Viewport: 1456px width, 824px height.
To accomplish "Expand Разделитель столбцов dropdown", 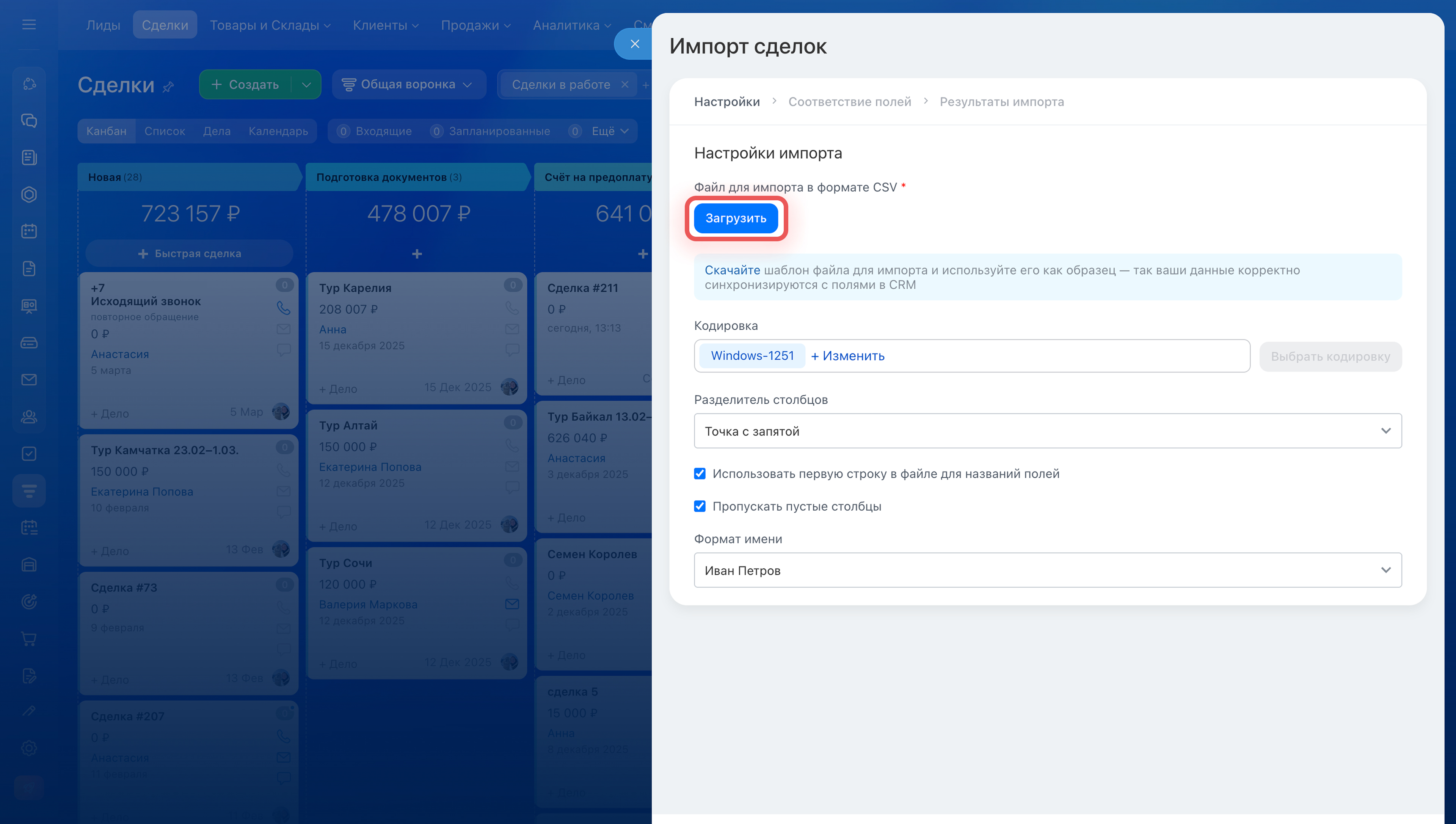I will click(1047, 431).
